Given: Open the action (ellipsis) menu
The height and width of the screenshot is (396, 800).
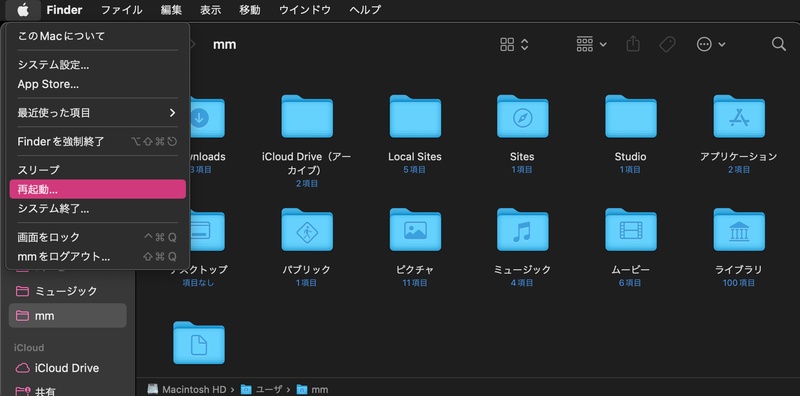Looking at the screenshot, I should (x=711, y=44).
